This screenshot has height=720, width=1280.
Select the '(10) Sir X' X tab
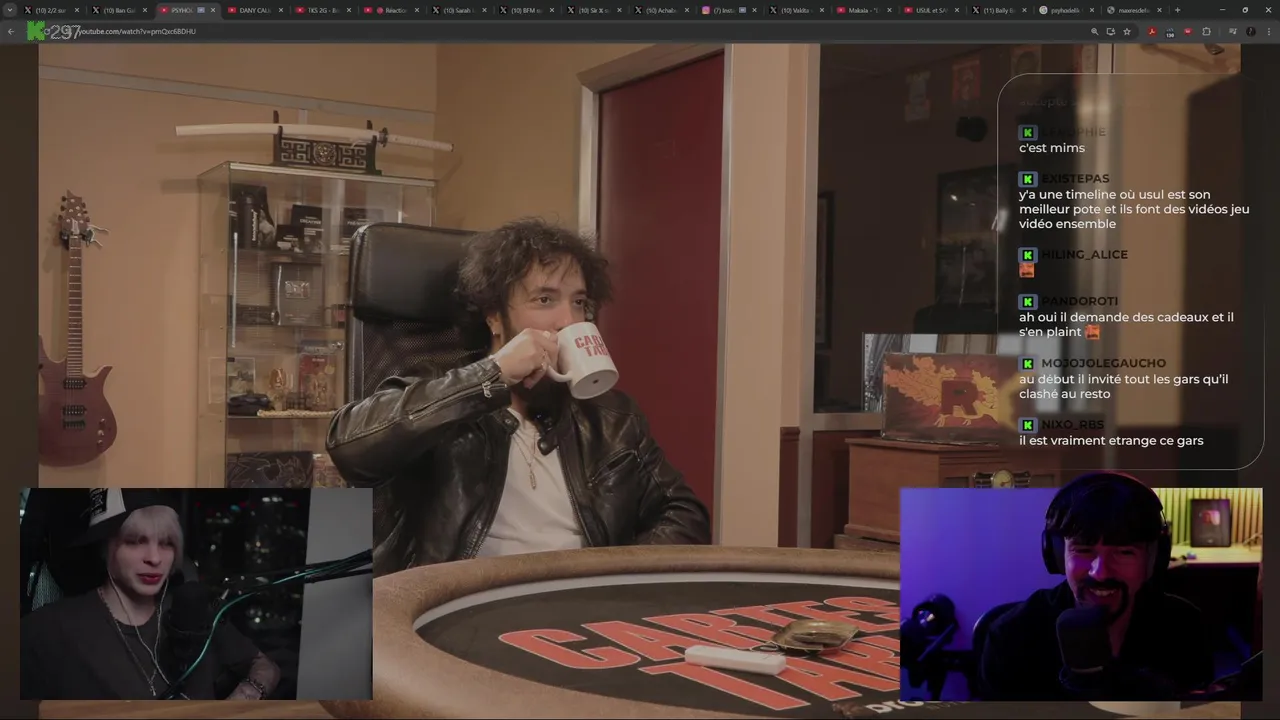pyautogui.click(x=594, y=10)
